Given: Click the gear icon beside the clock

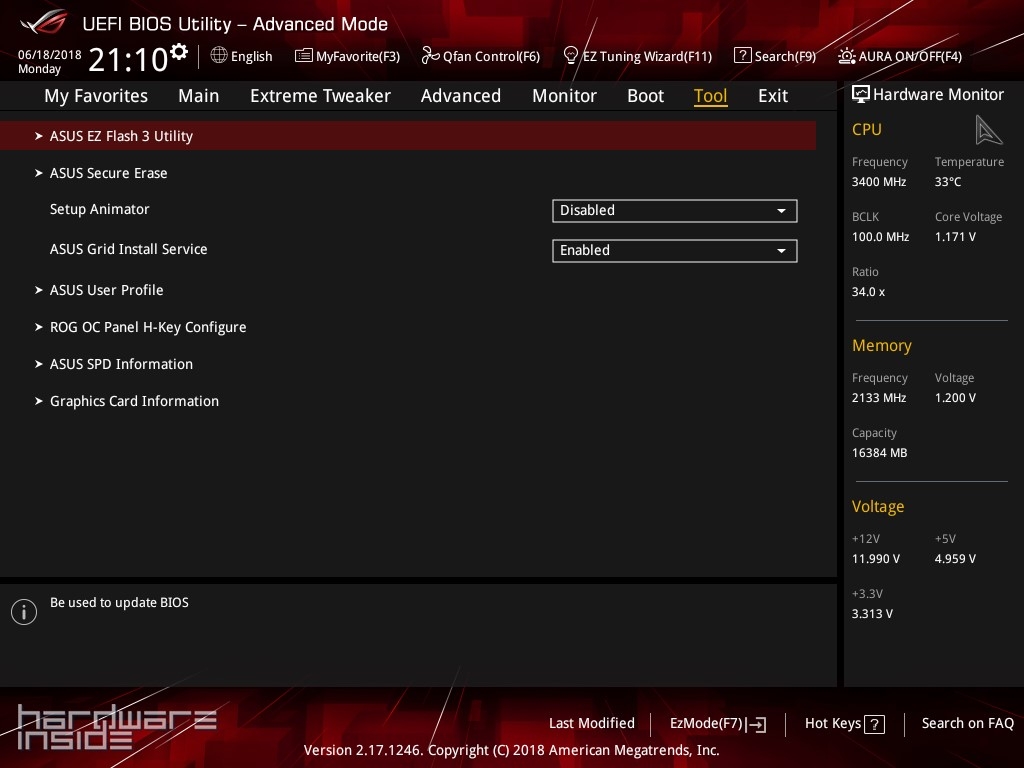Looking at the screenshot, I should pyautogui.click(x=179, y=52).
